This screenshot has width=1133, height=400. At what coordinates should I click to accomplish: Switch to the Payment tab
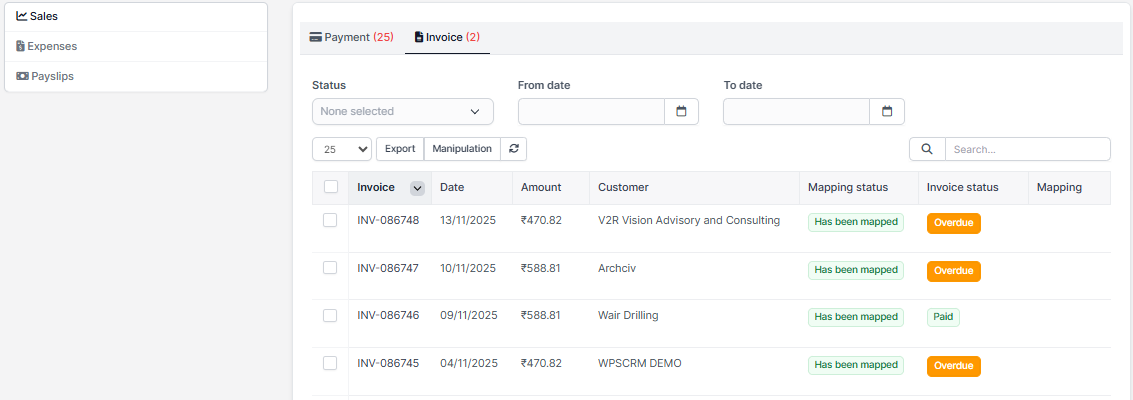point(352,37)
